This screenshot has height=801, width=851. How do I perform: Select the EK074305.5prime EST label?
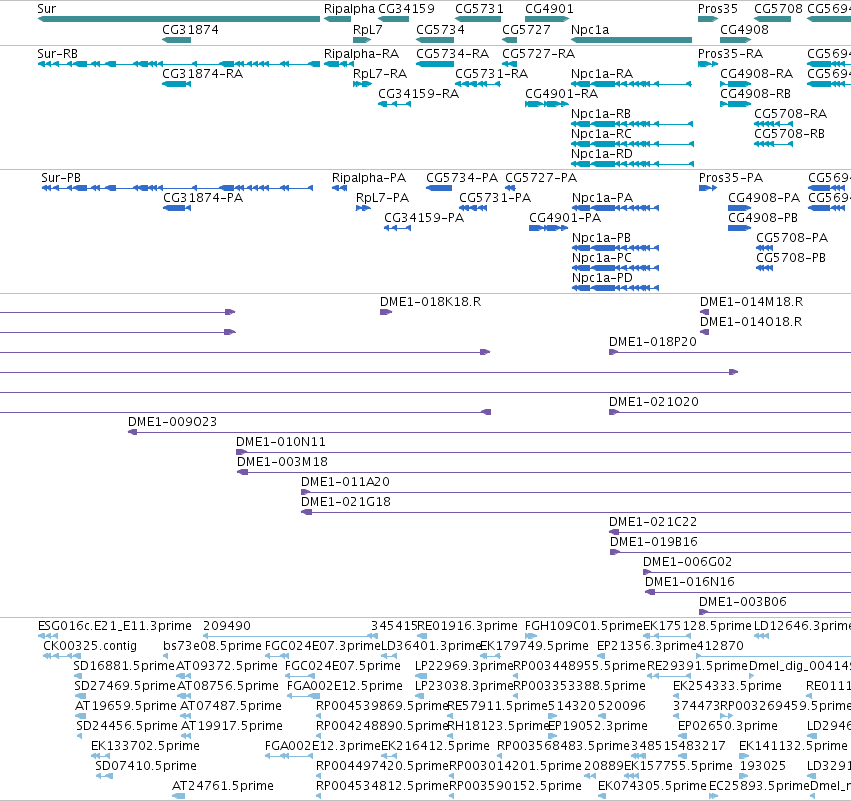[x=652, y=785]
